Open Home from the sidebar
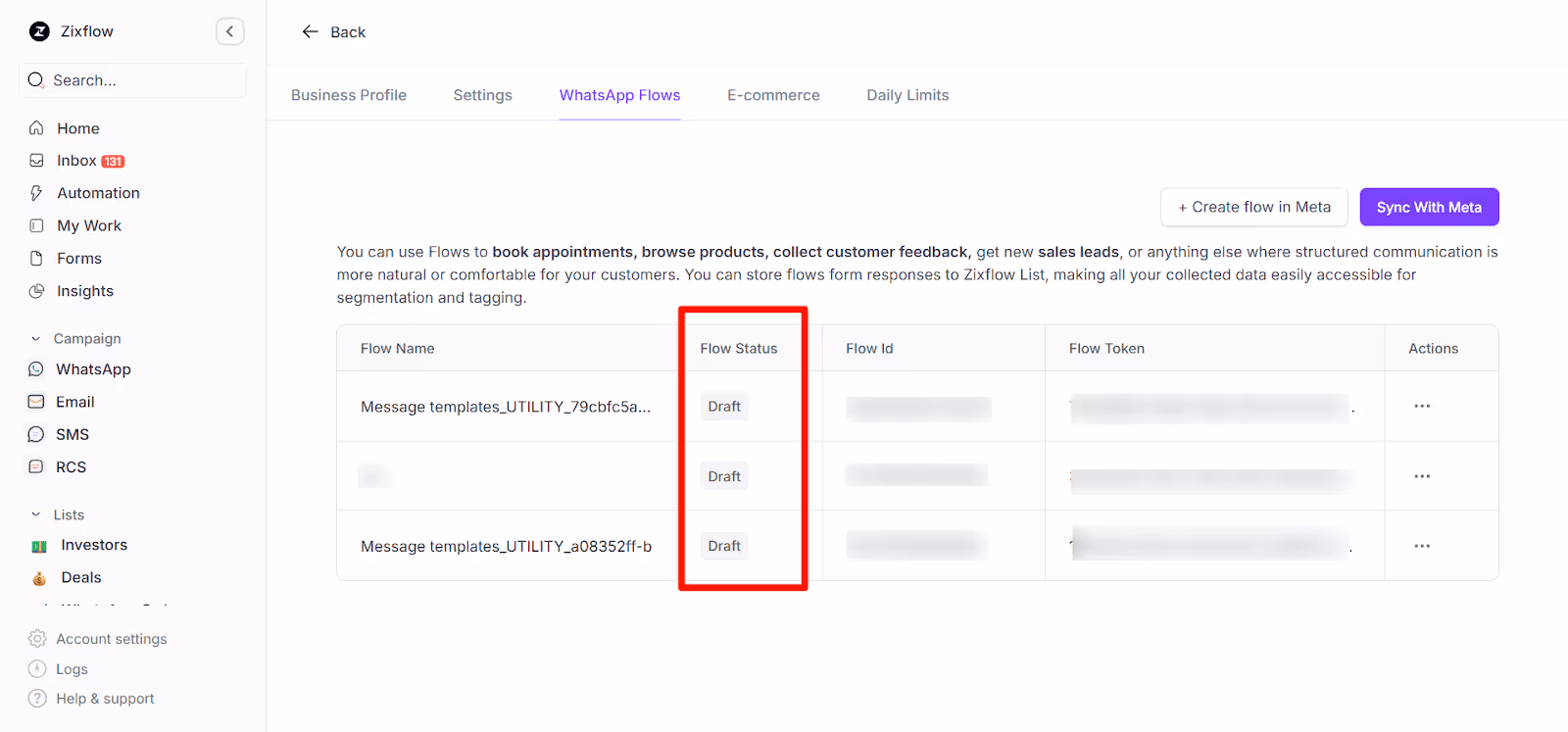1568x732 pixels. pyautogui.click(x=78, y=128)
